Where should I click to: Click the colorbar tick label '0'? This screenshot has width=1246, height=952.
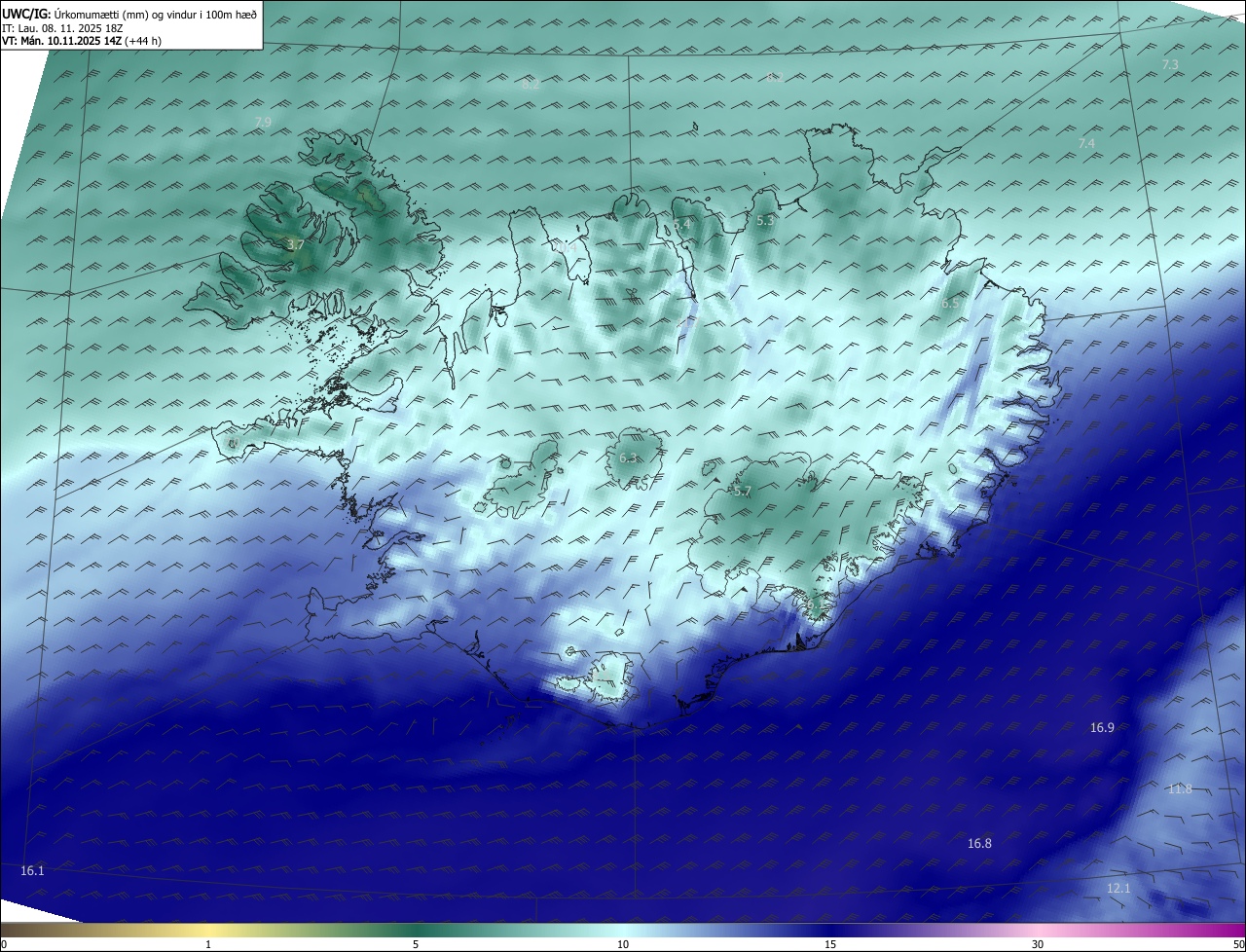(4, 944)
